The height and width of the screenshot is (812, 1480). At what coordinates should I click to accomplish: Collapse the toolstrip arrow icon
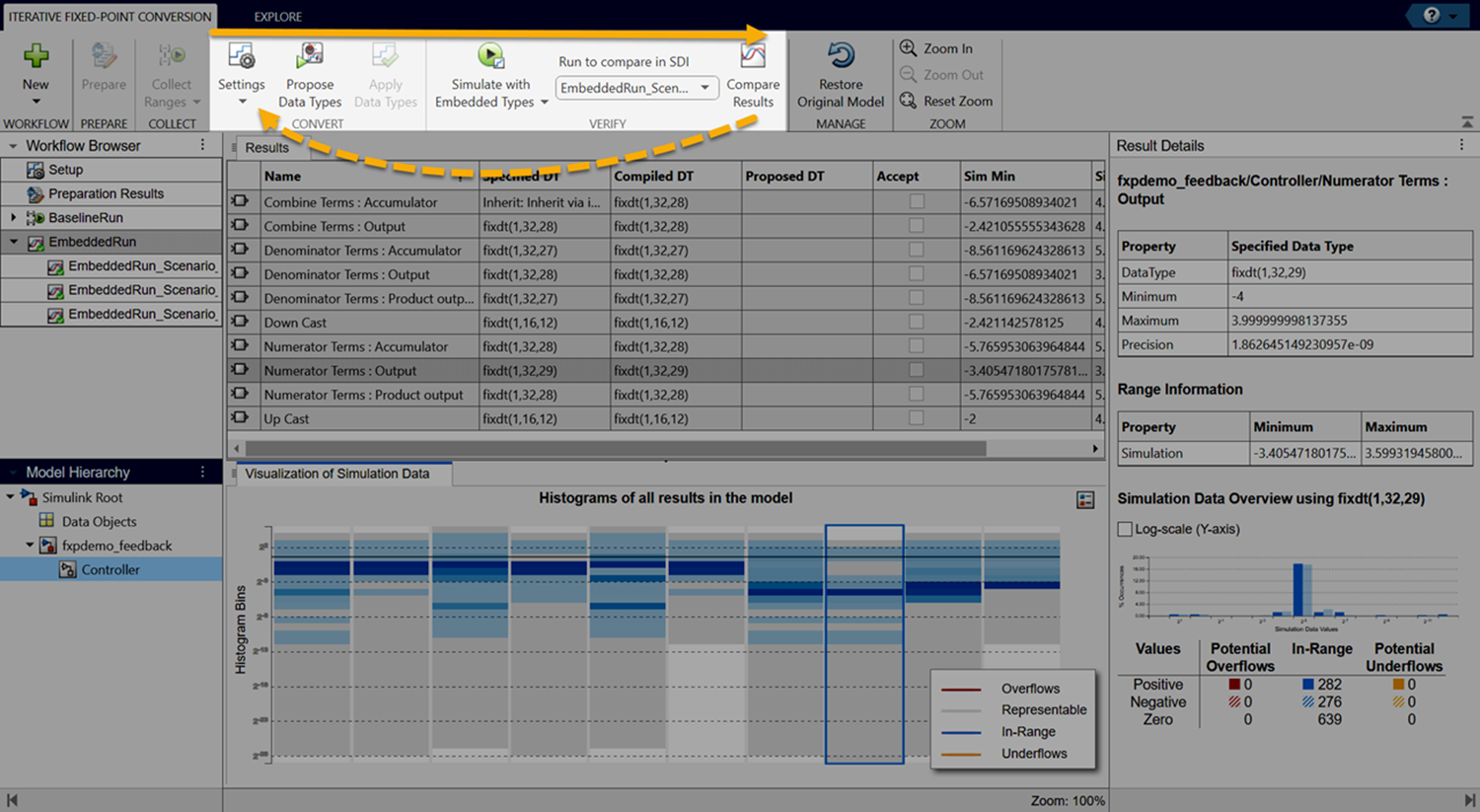1467,122
